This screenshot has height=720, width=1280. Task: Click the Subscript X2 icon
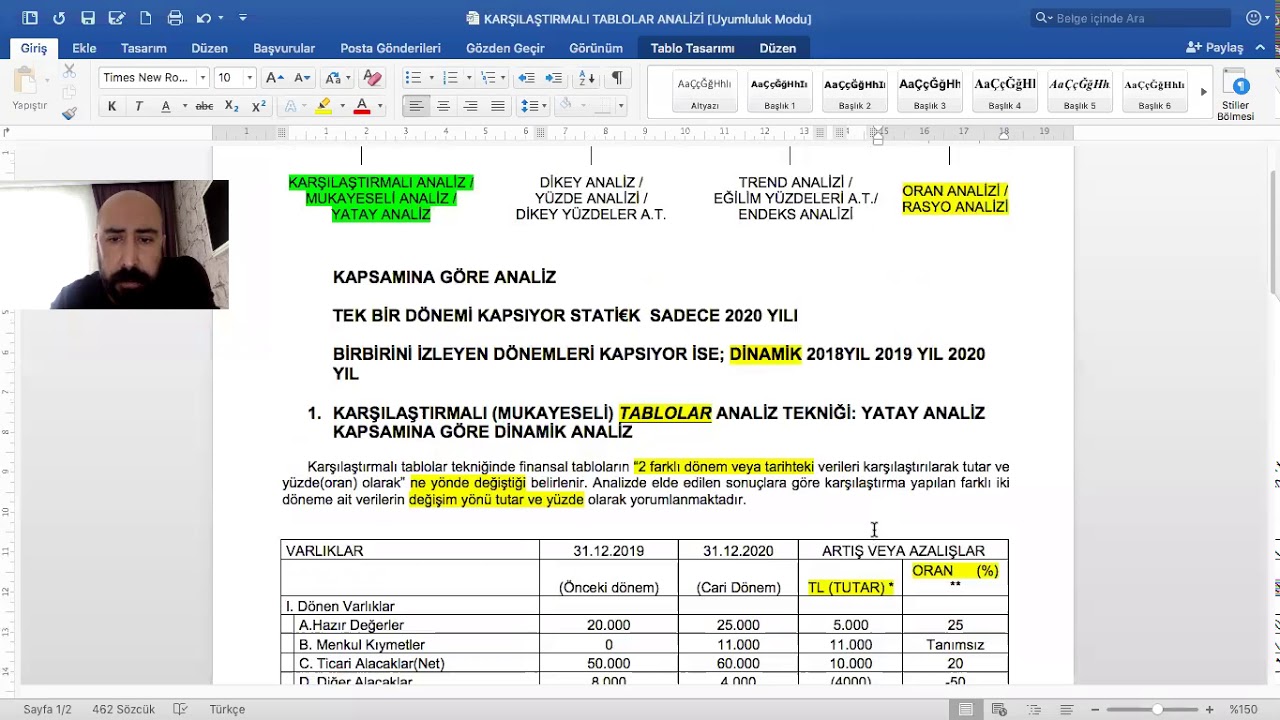[x=231, y=106]
